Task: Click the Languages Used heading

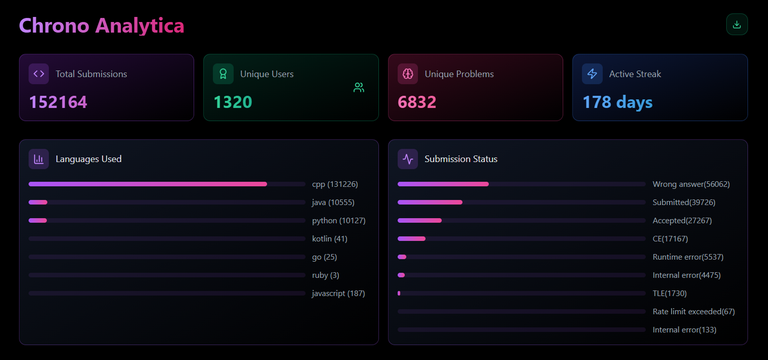Action: click(89, 159)
